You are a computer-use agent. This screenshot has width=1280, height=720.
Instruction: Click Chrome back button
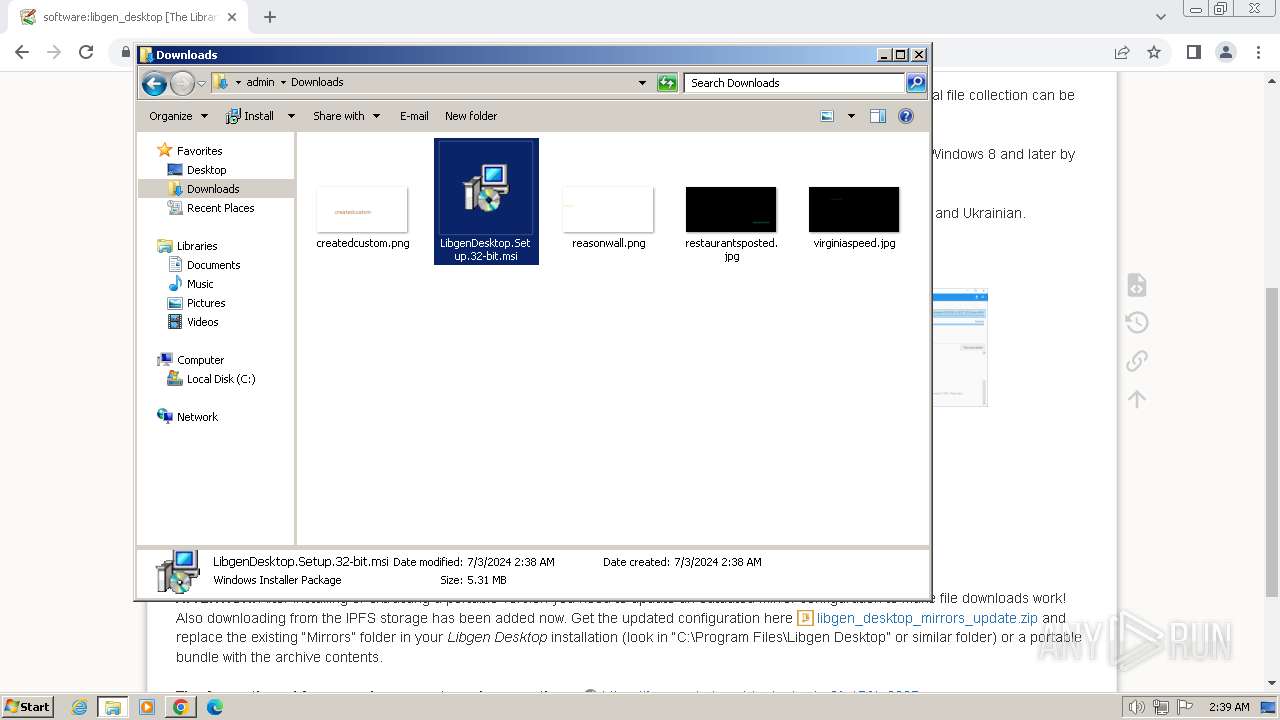(22, 52)
